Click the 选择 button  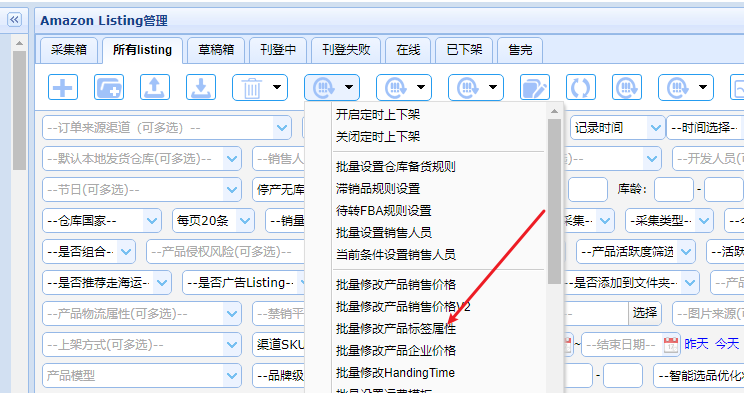click(645, 313)
